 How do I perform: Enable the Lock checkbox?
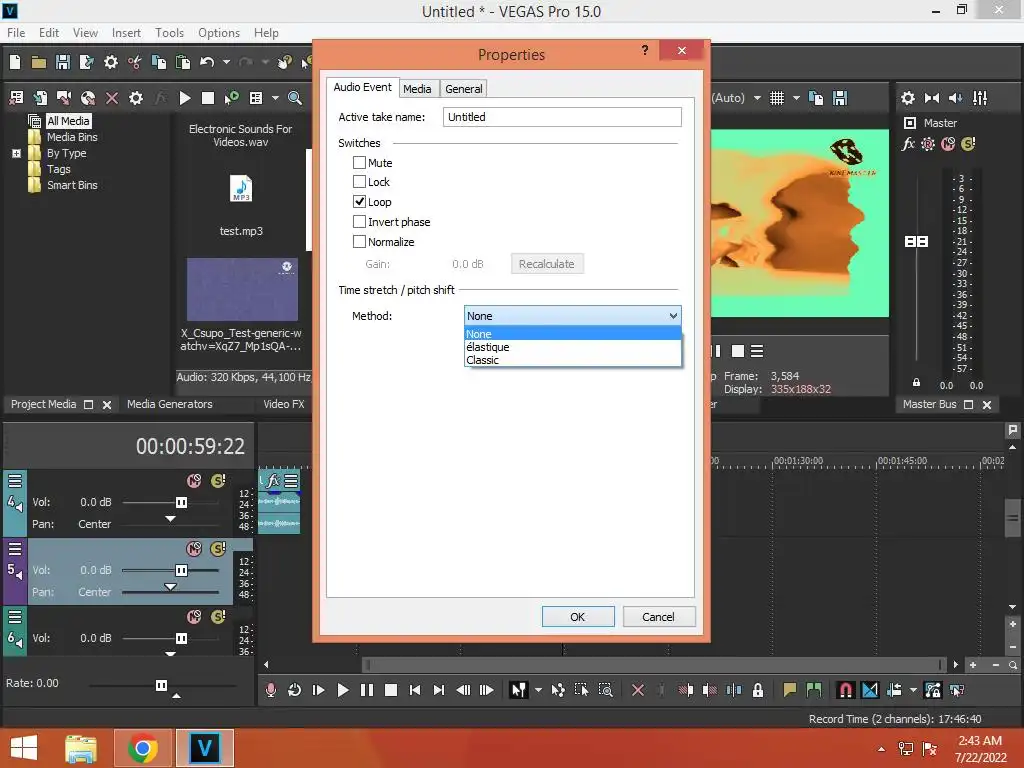tap(359, 182)
